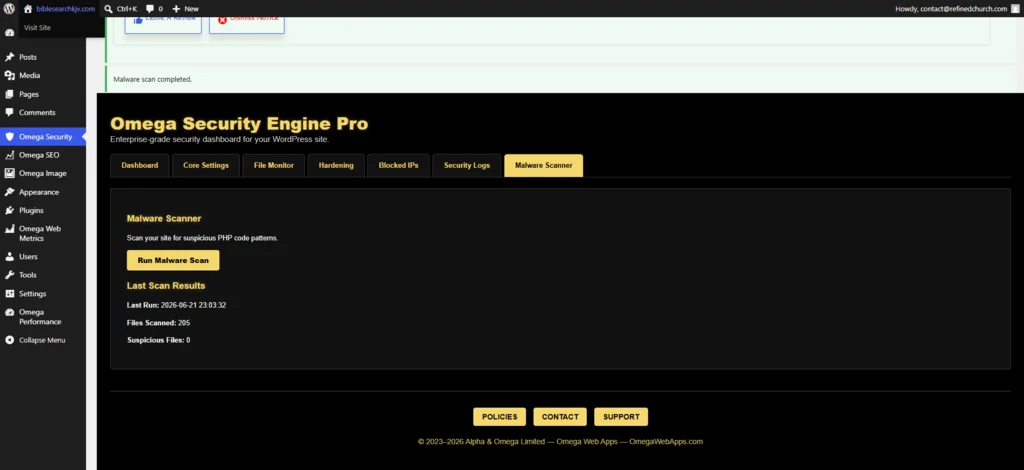Open Omega Web Metrics in the sidebar
This screenshot has height=470, width=1024.
coord(43,234)
